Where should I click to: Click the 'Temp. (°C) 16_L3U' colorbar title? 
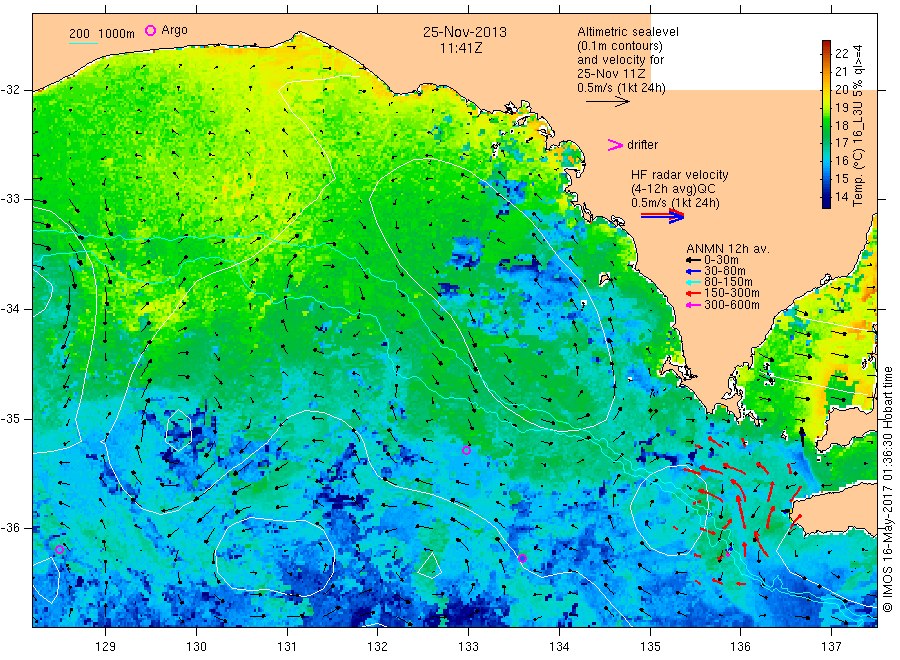coord(858,125)
